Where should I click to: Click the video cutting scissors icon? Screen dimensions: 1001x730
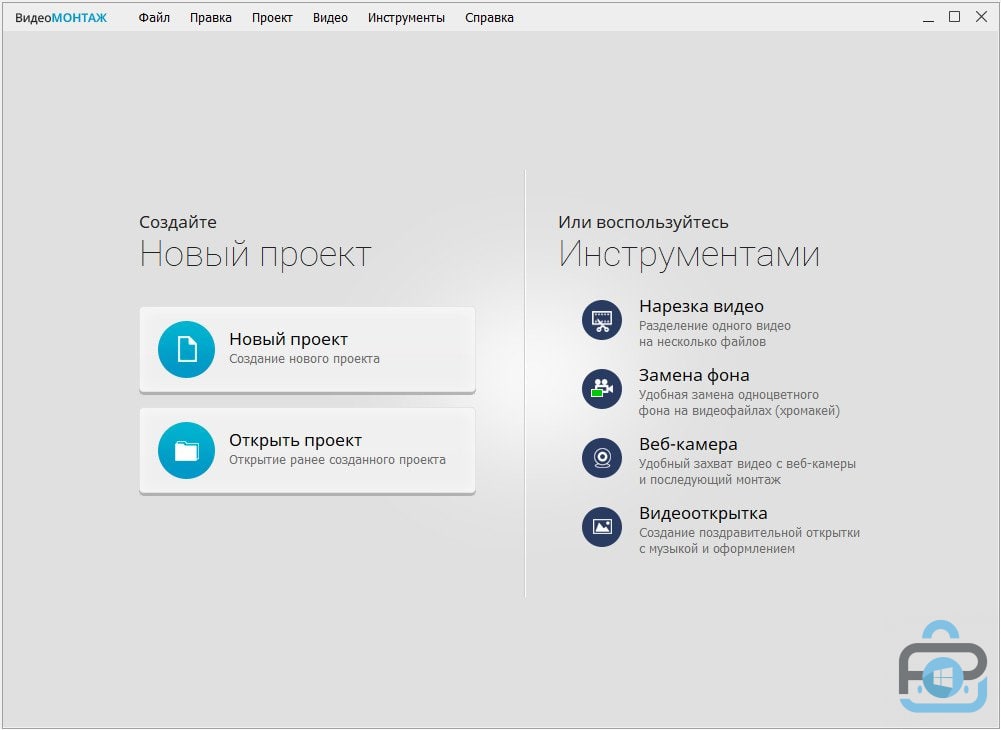tap(602, 320)
